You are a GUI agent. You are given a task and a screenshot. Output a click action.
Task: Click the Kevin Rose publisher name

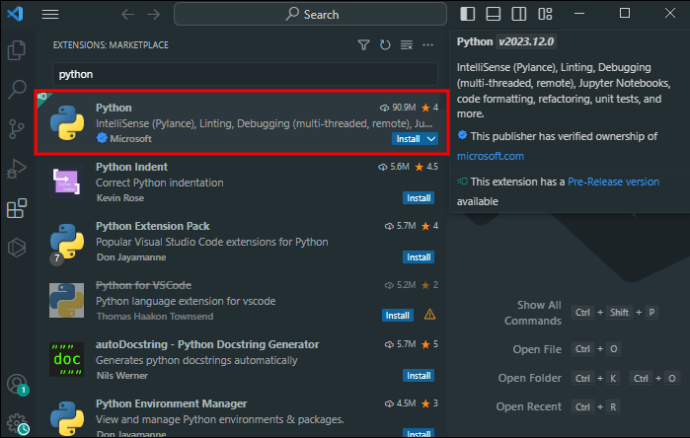pyautogui.click(x=120, y=198)
